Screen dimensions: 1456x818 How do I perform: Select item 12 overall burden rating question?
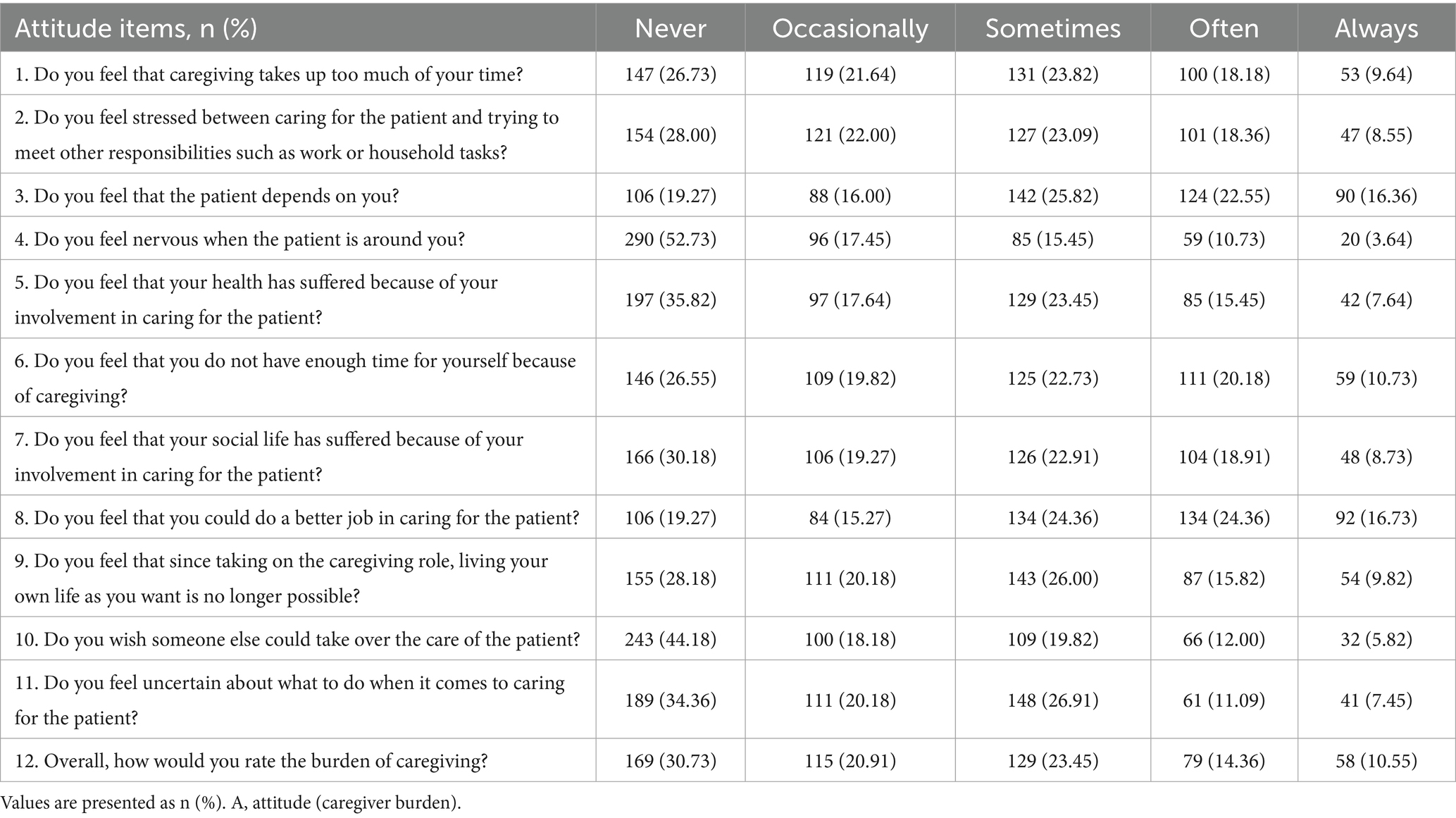[251, 761]
